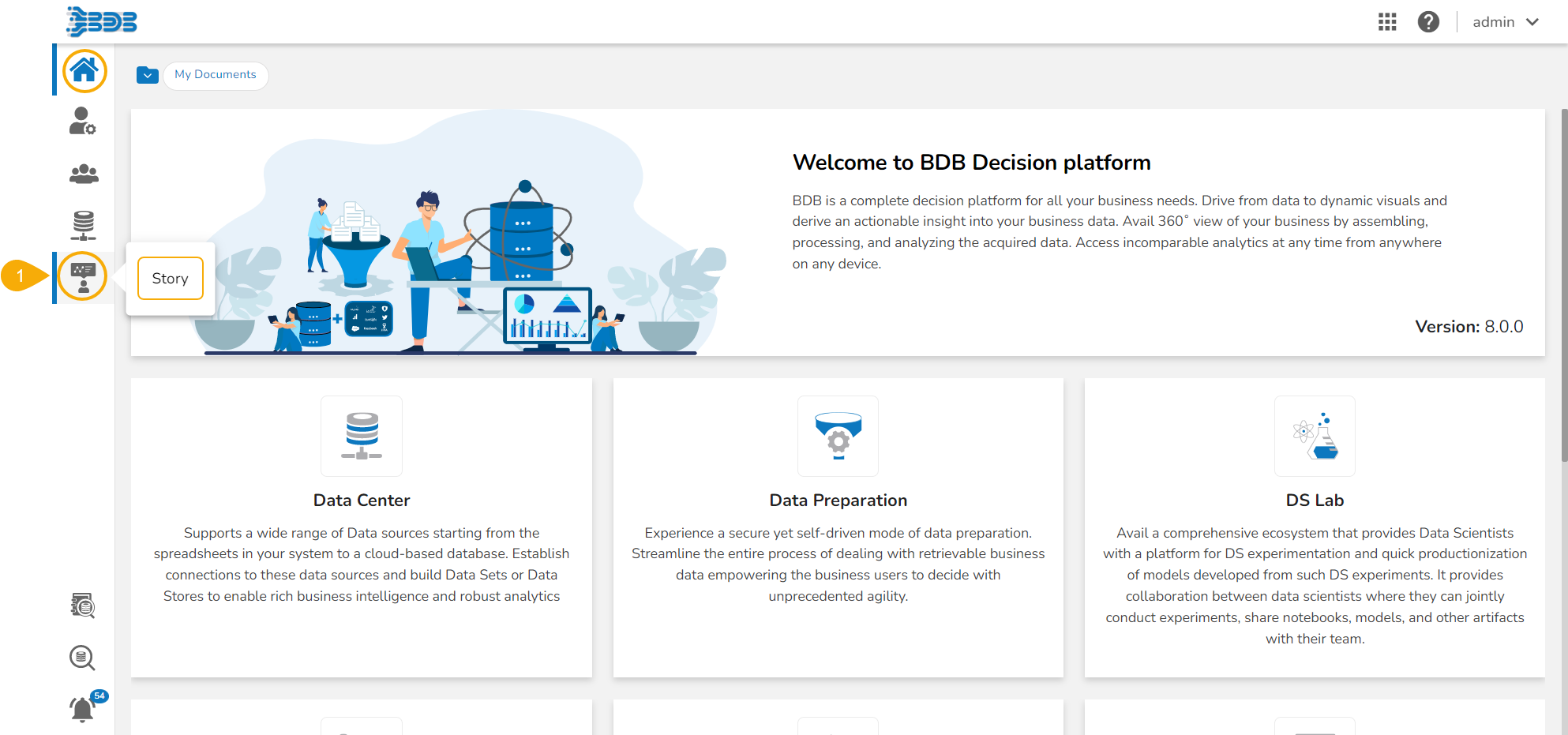Click the Data Center card icon
This screenshot has height=735, width=1568.
tap(362, 436)
